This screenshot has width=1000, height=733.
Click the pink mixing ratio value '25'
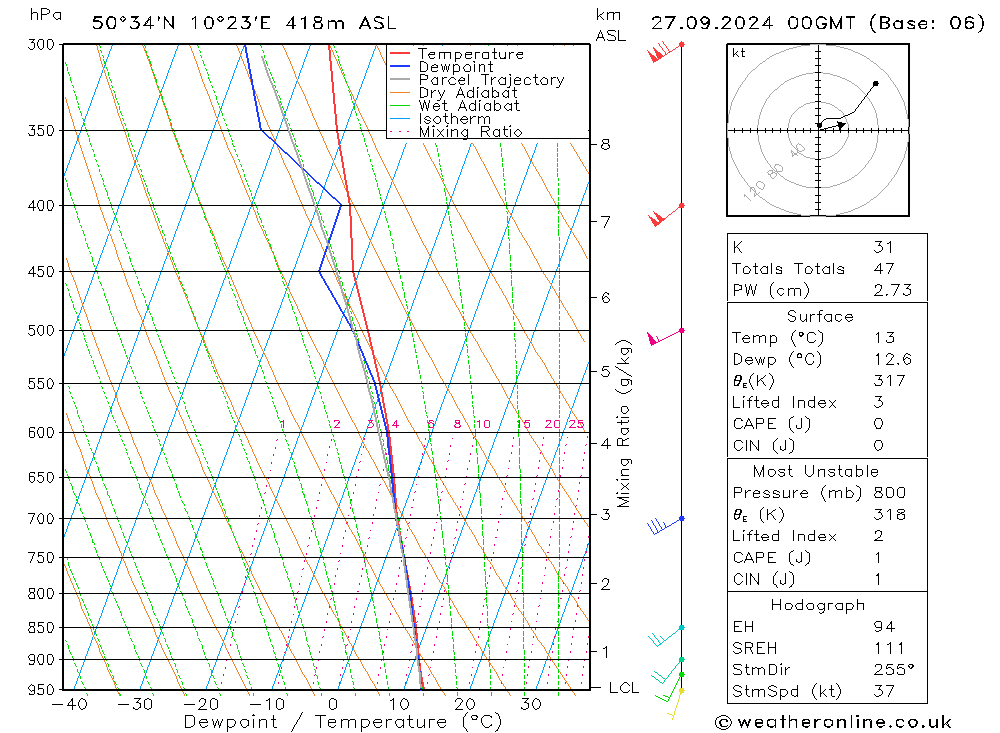(x=577, y=424)
